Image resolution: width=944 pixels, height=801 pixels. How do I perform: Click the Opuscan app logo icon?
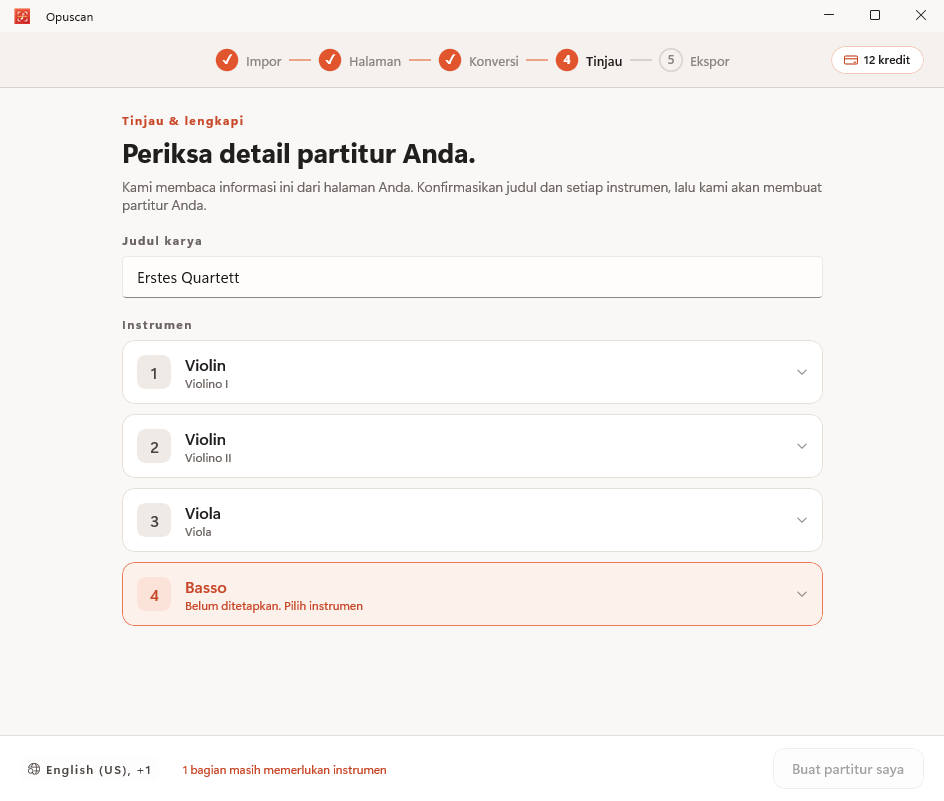(22, 16)
